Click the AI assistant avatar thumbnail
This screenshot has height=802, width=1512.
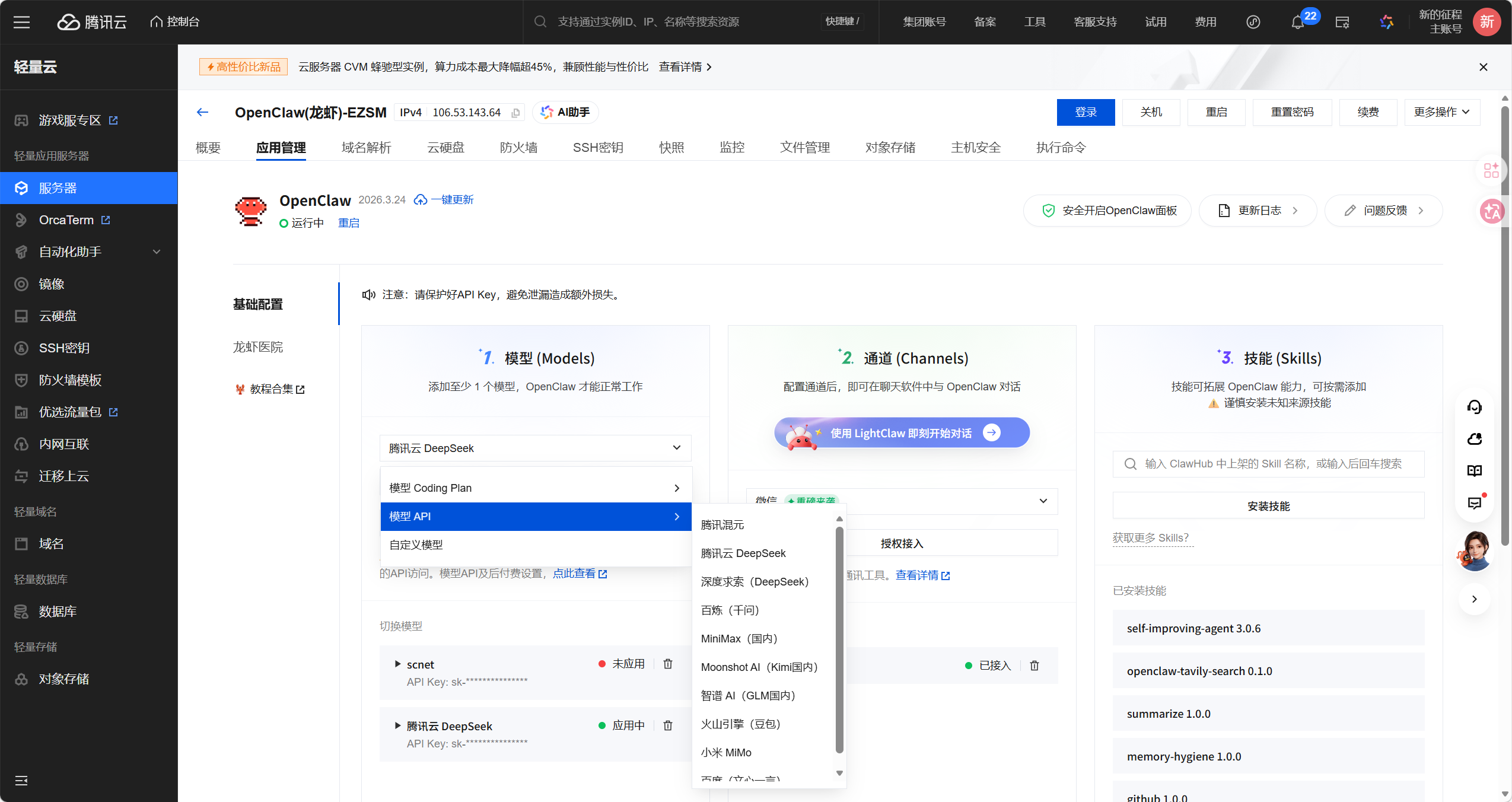tap(1475, 551)
